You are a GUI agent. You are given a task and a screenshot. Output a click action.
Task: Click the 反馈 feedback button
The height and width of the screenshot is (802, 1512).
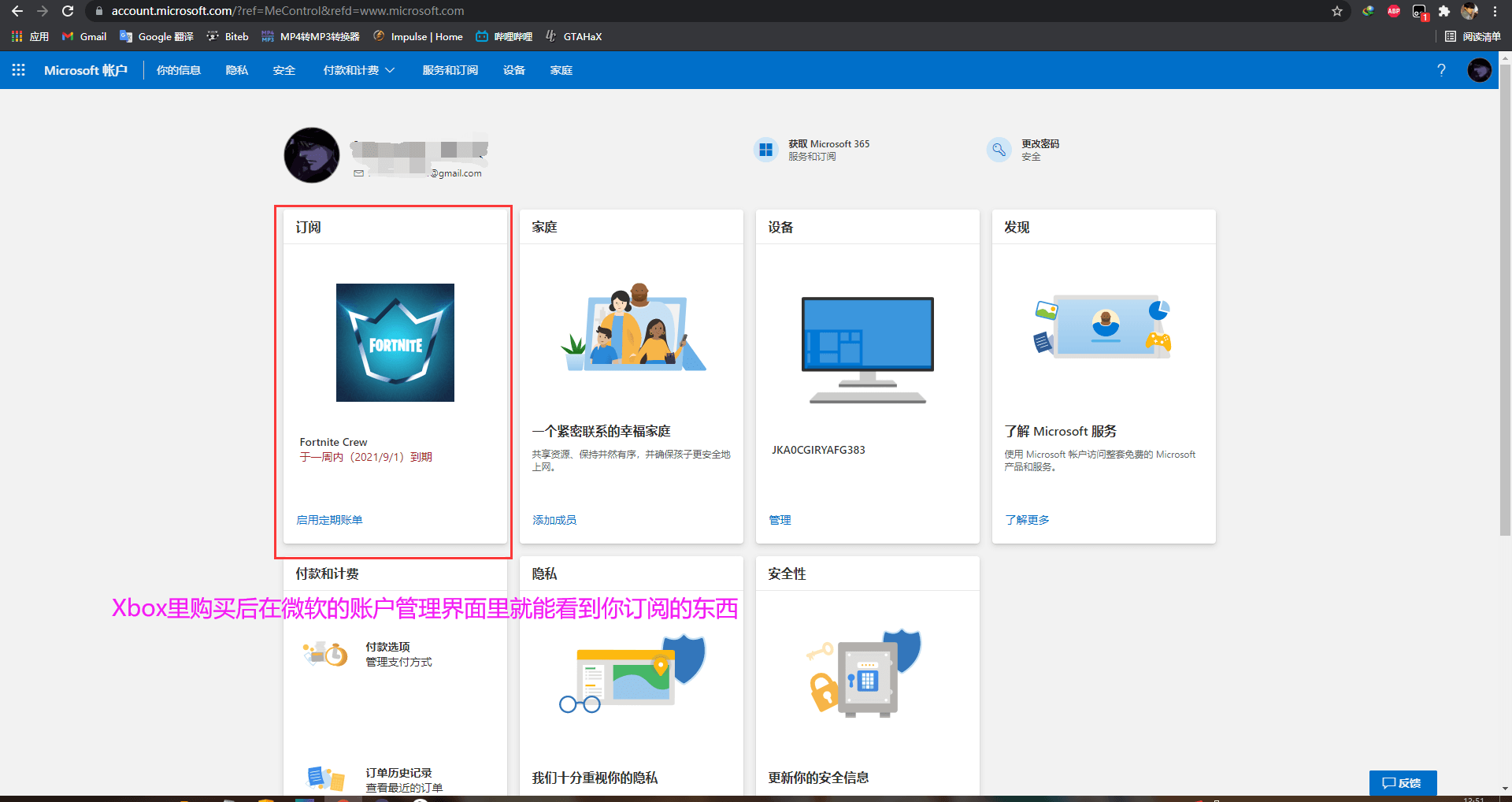pos(1403,783)
